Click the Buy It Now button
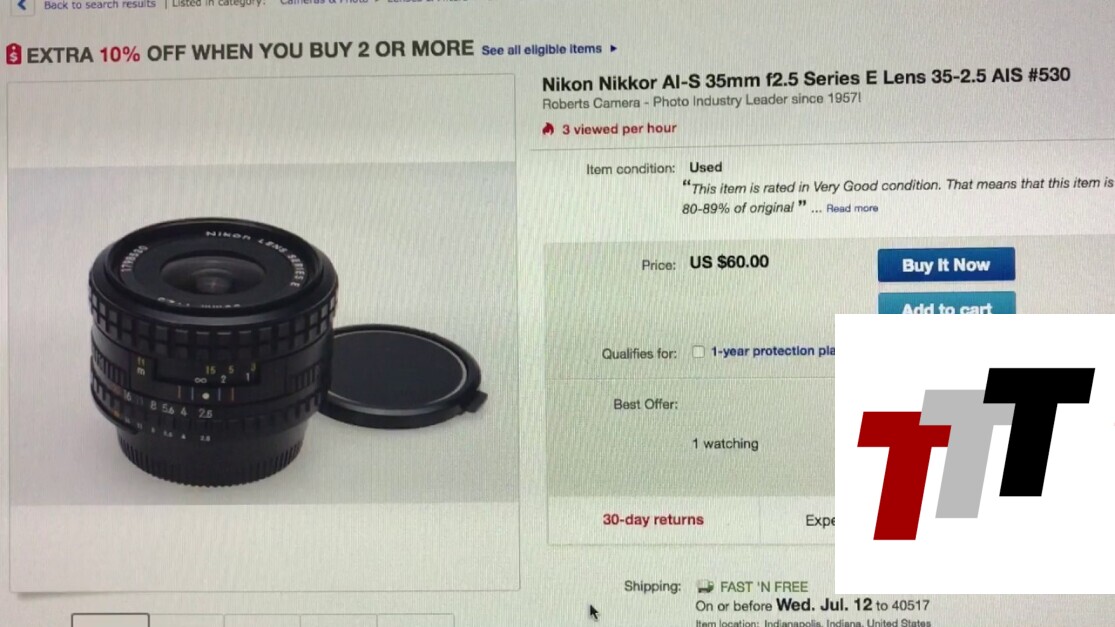Viewport: 1115px width, 627px height. [946, 264]
